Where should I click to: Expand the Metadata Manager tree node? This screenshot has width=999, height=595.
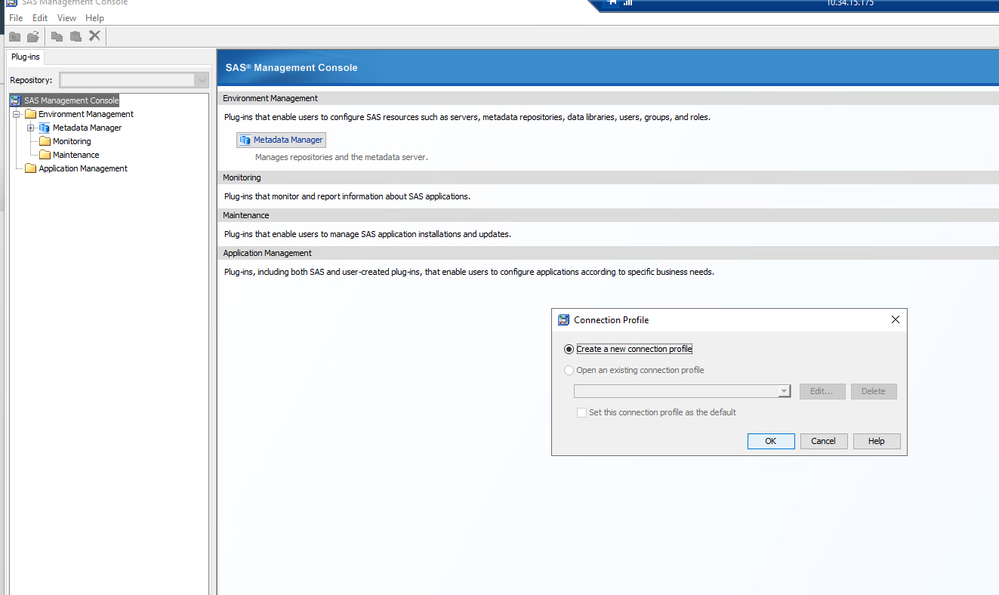[x=31, y=127]
